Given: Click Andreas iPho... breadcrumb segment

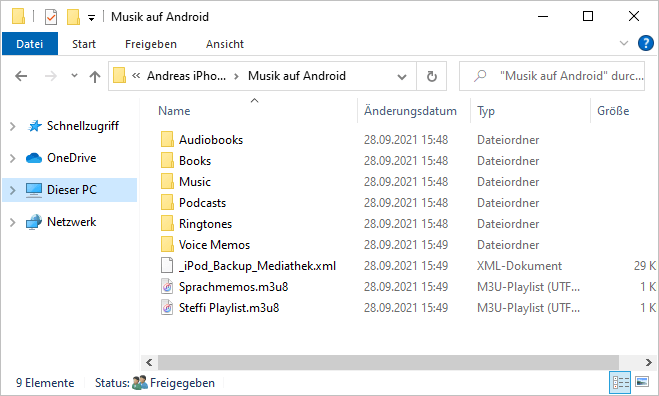Looking at the screenshot, I should (x=186, y=76).
